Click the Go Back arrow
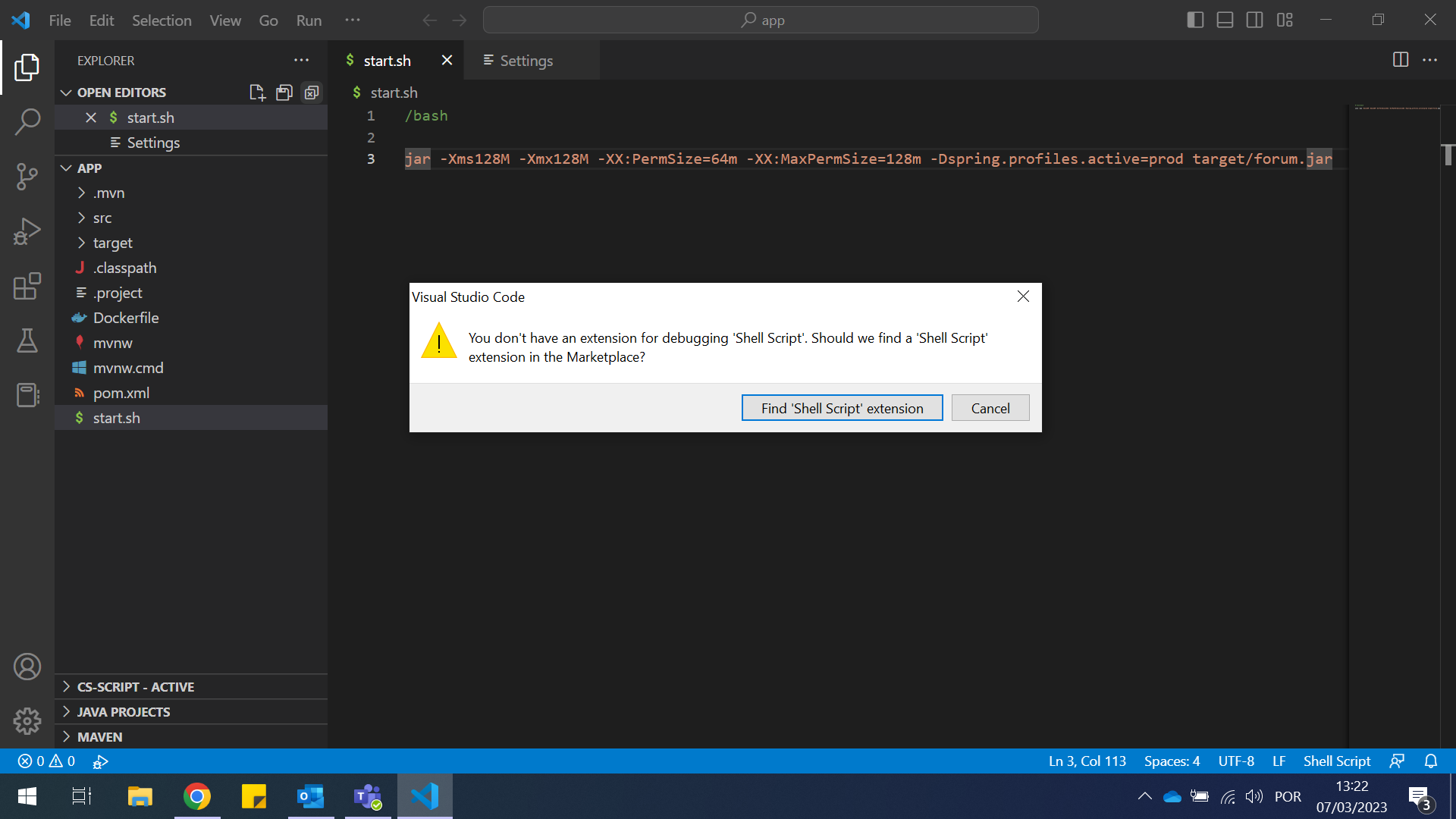The height and width of the screenshot is (819, 1456). tap(430, 20)
